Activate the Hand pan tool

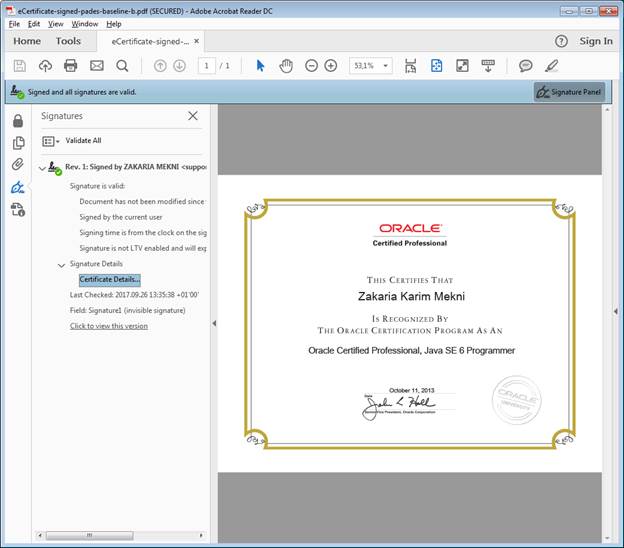[286, 66]
